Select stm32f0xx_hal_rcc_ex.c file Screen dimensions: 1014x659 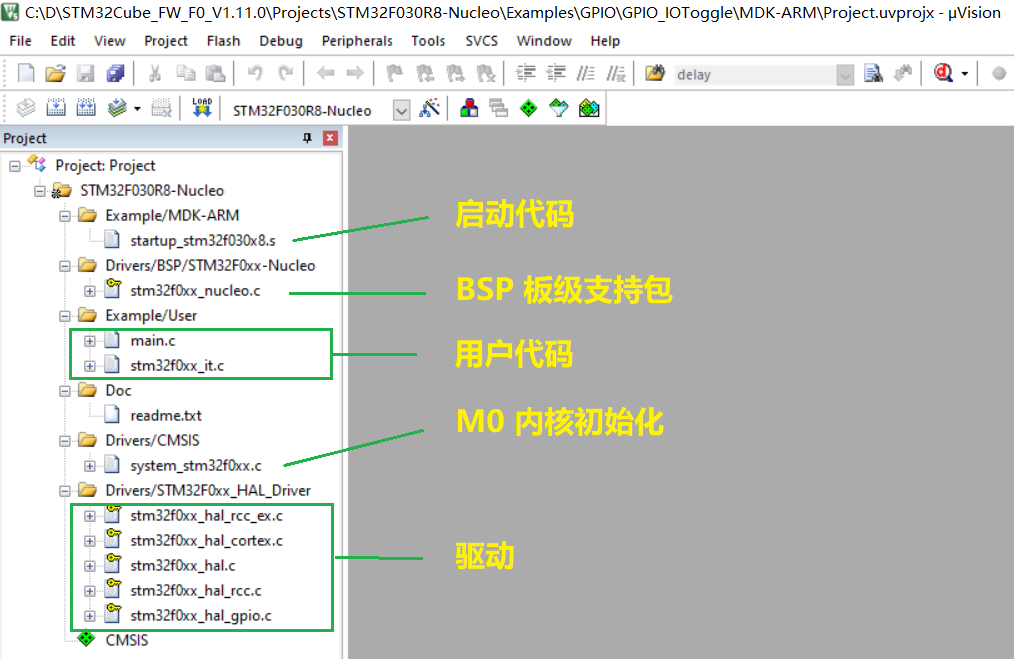(206, 516)
